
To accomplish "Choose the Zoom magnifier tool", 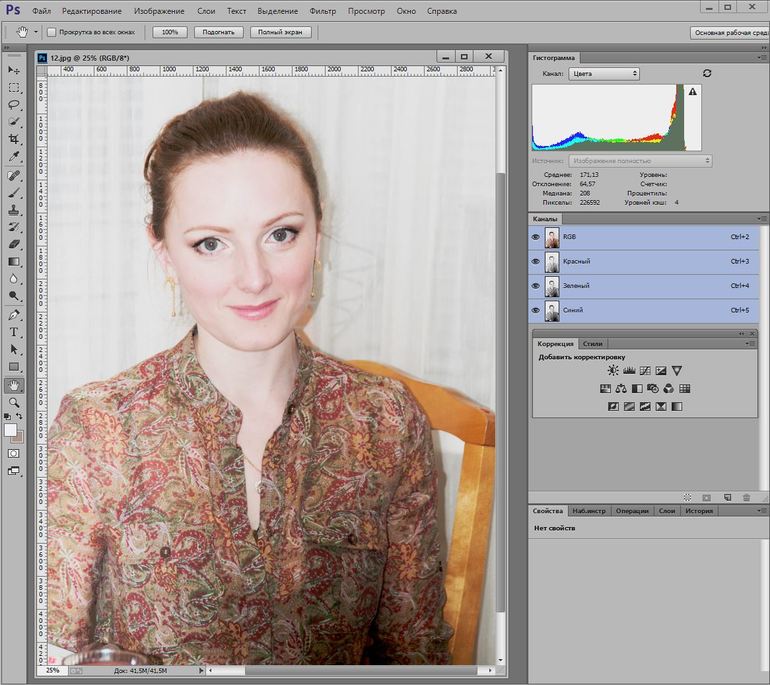I will click(14, 401).
